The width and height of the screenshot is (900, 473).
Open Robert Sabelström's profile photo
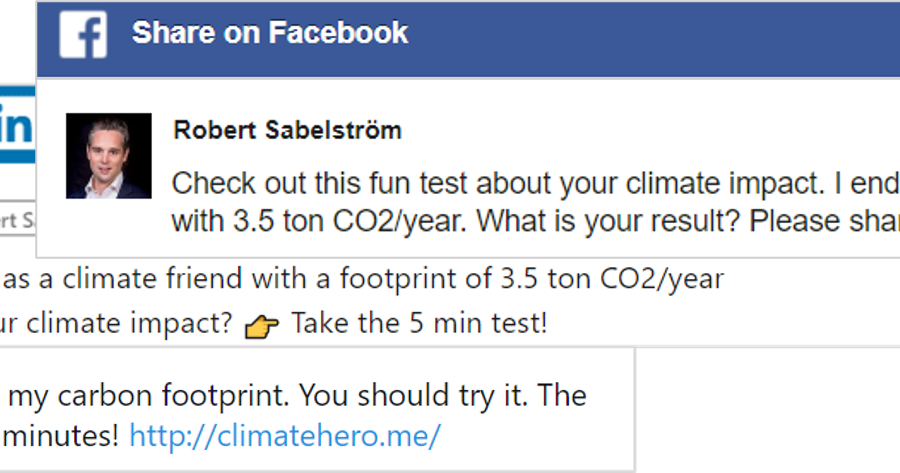(109, 156)
